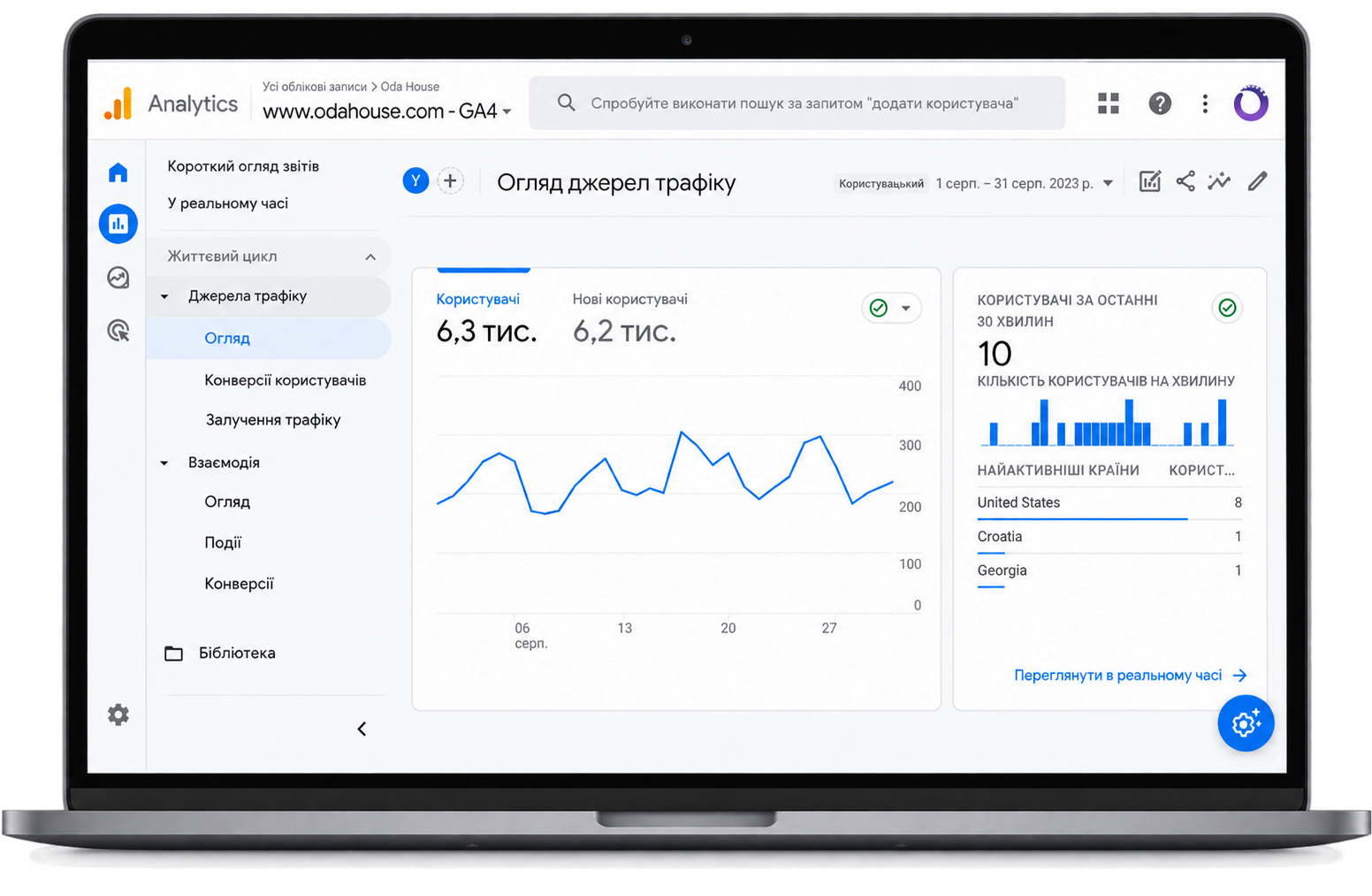Viewport: 1372px width, 896px height.
Task: Select the Користувачі metric tab
Action: pyautogui.click(x=486, y=321)
